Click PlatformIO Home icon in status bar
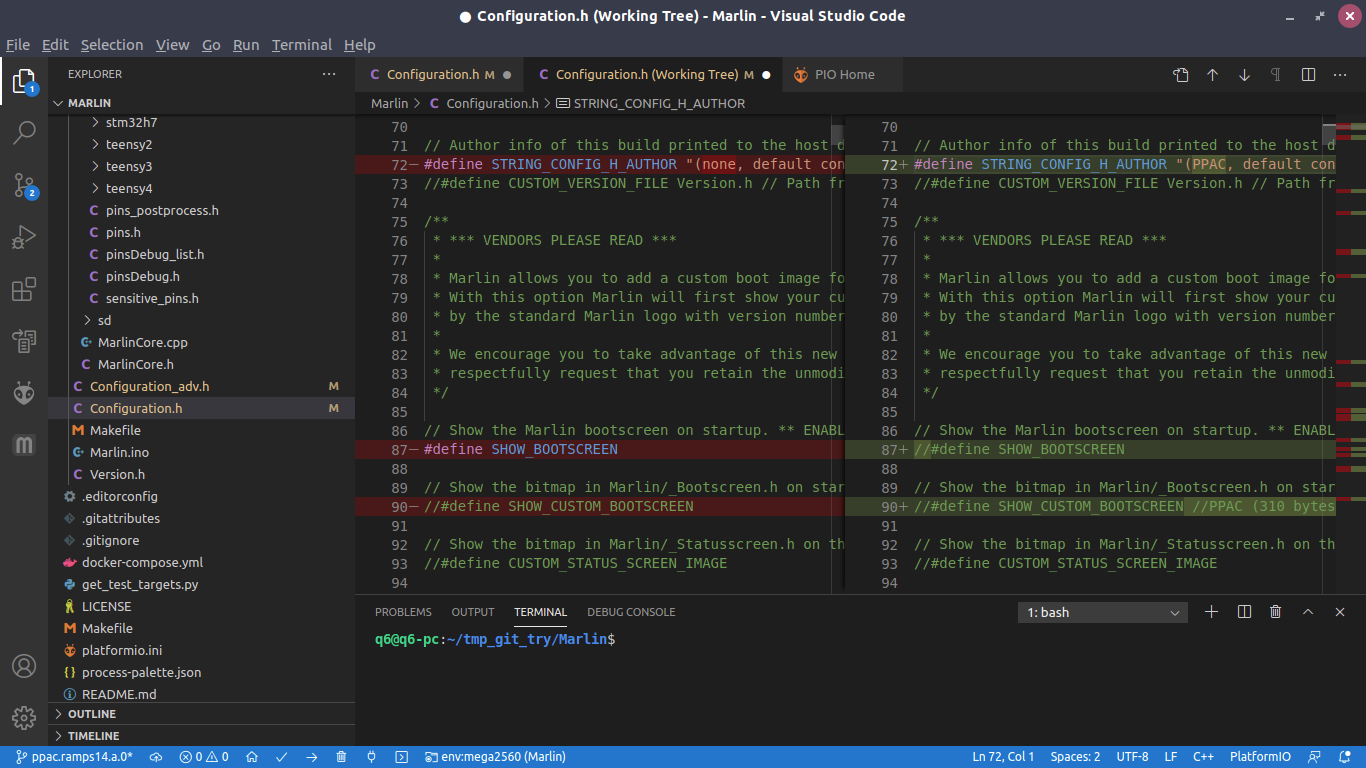Image resolution: width=1366 pixels, height=768 pixels. tap(252, 757)
